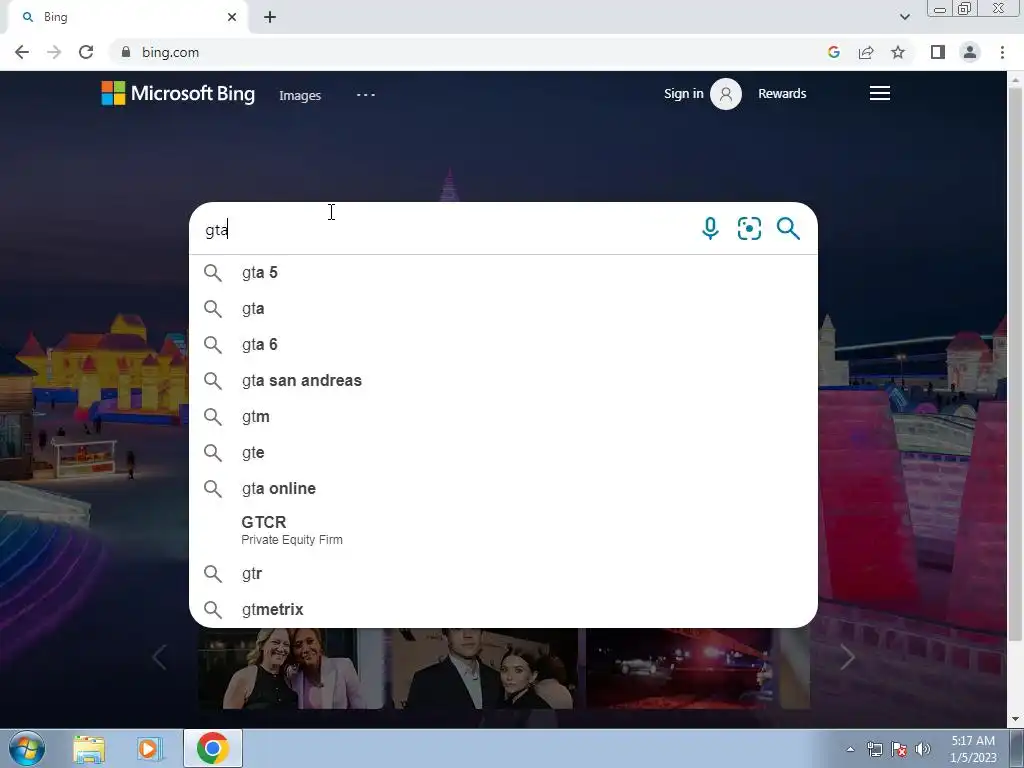Viewport: 1024px width, 768px height.
Task: Select the 'gtmetrix' suggestion
Action: (503, 609)
